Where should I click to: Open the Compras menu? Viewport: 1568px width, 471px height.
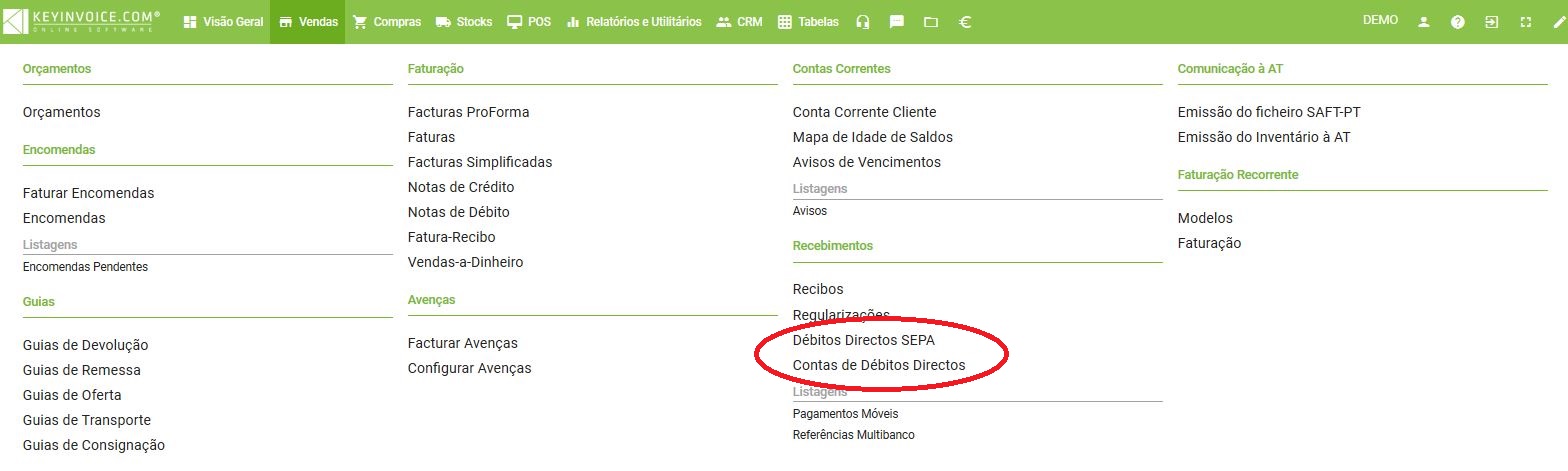[387, 22]
